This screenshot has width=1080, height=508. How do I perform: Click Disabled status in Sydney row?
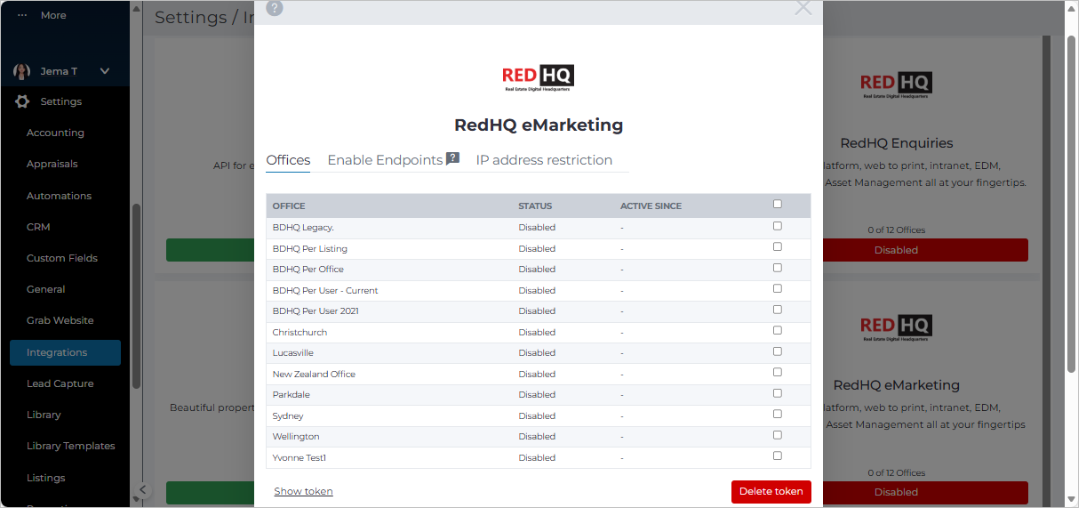[537, 416]
